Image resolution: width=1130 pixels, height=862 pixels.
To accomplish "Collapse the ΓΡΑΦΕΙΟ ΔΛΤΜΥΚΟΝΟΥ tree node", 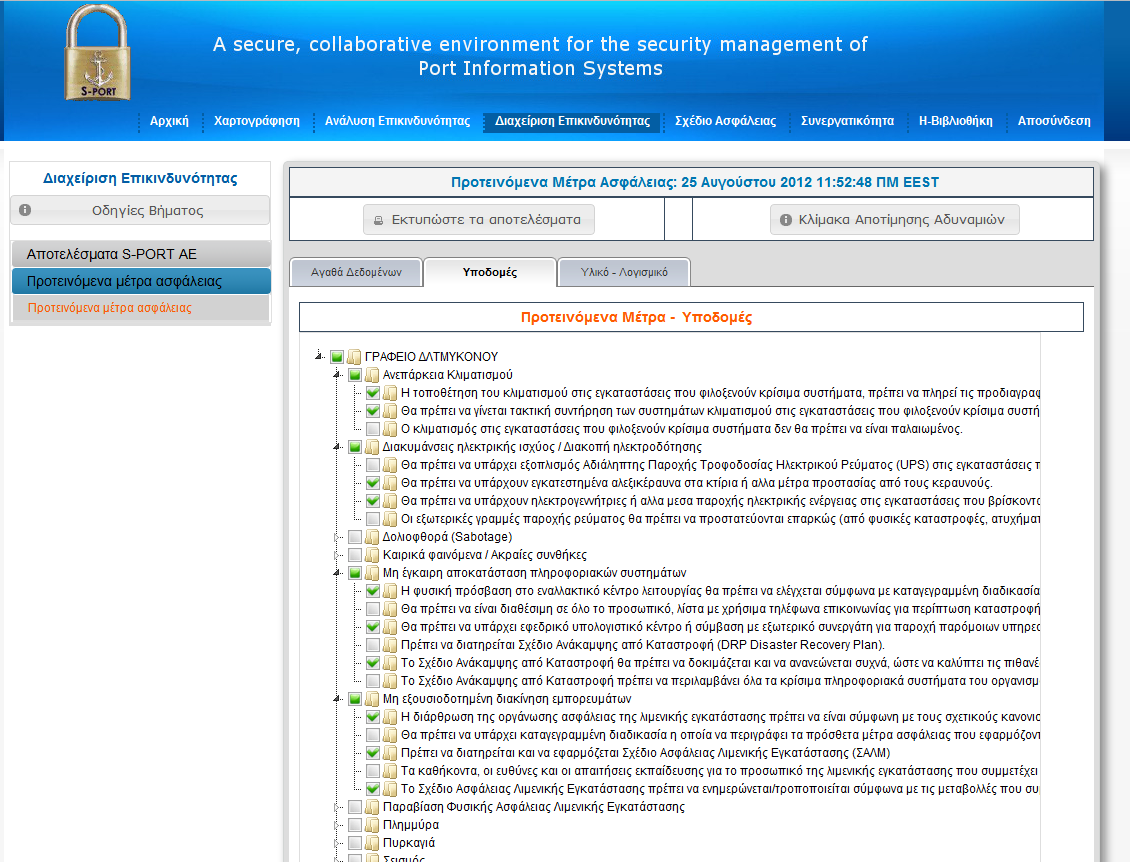I will pos(319,356).
